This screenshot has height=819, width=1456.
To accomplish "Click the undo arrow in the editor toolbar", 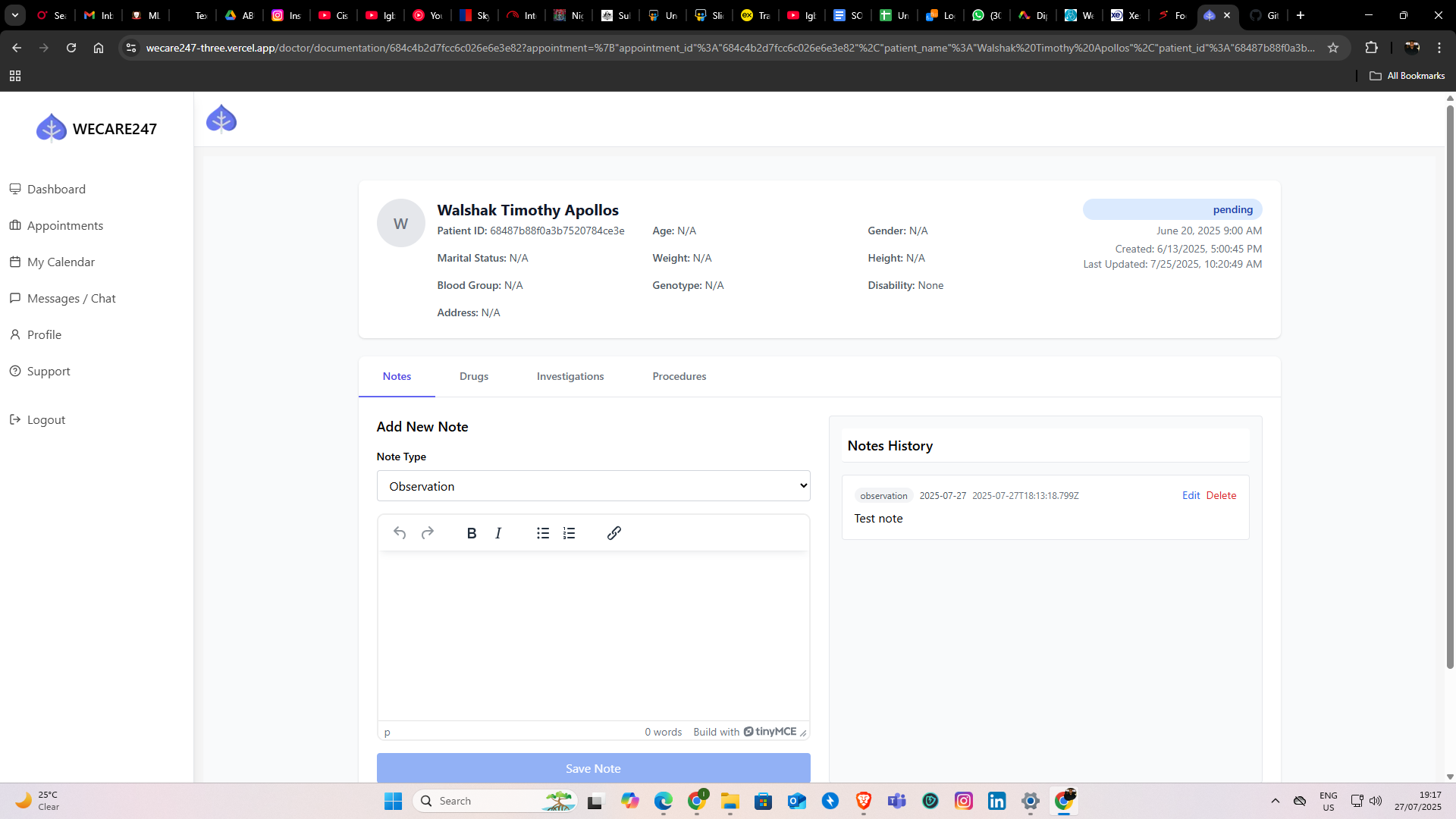I will click(x=400, y=533).
